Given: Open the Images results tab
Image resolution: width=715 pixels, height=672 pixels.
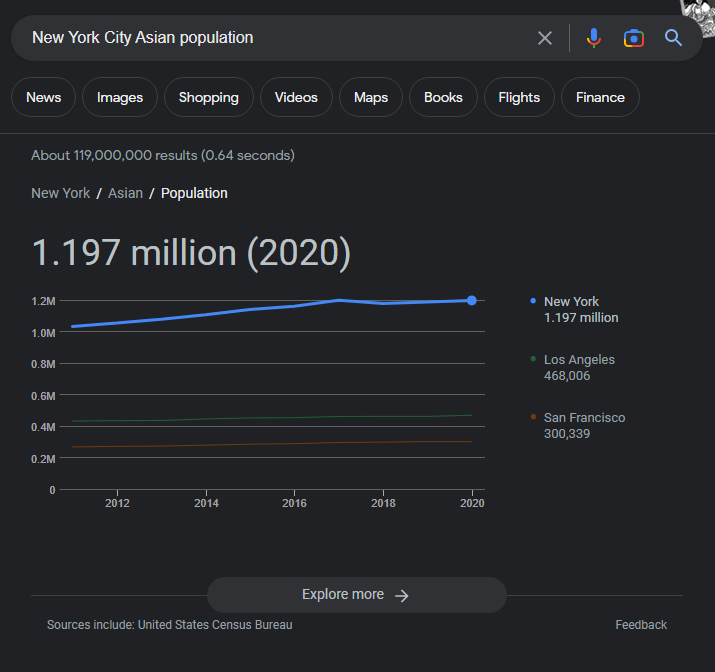Looking at the screenshot, I should (120, 97).
